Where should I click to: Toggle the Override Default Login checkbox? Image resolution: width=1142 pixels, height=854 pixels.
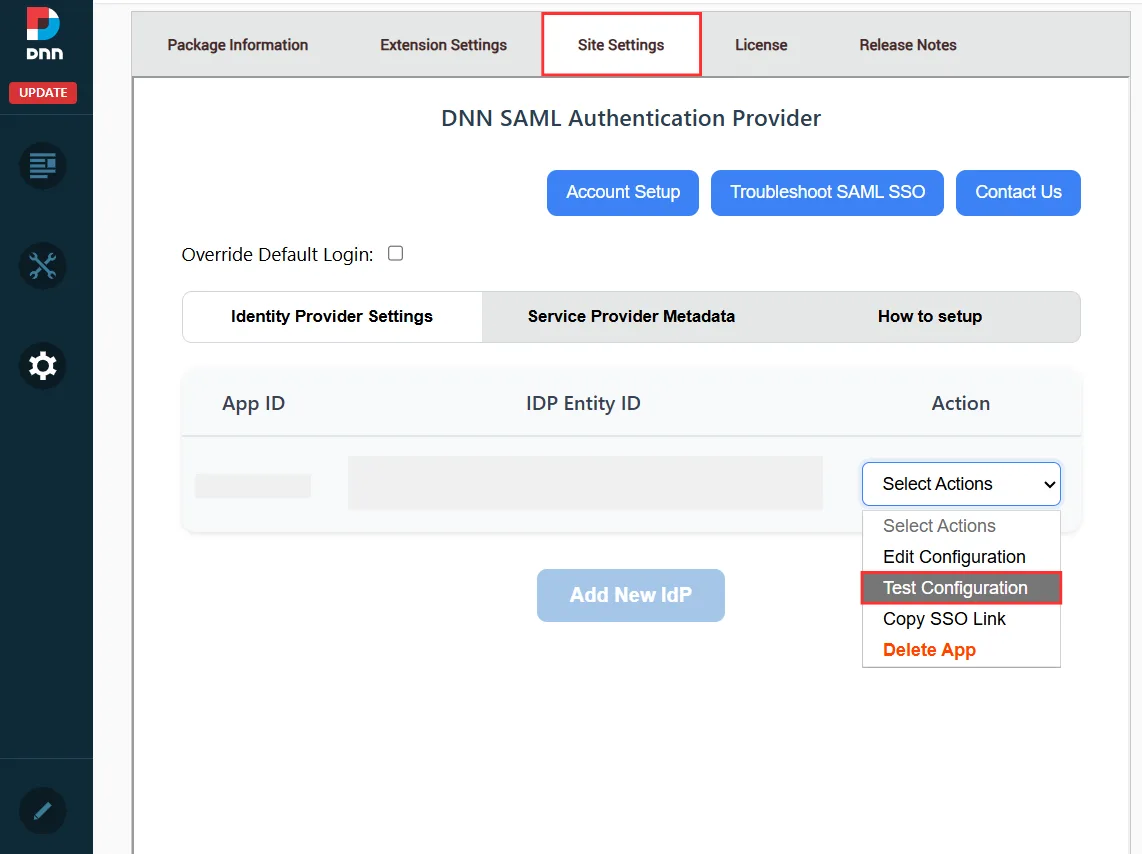[x=395, y=253]
